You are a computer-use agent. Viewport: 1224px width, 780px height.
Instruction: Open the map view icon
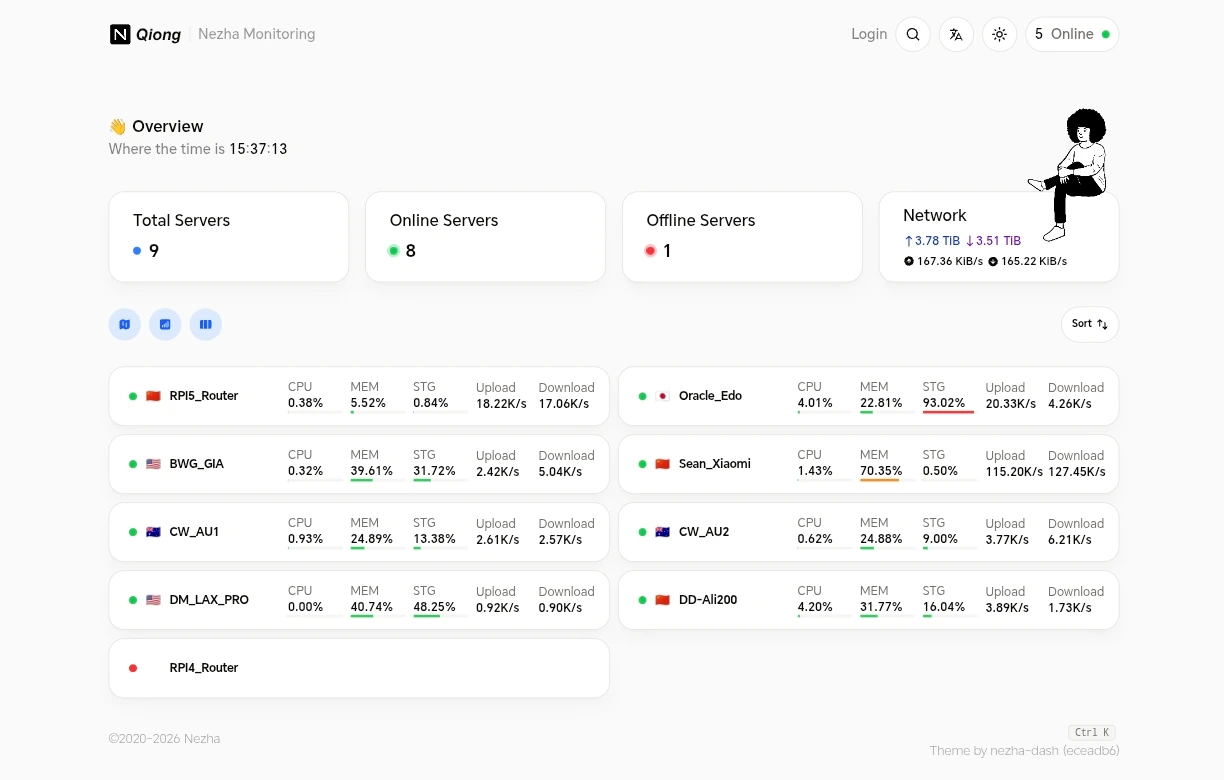125,324
